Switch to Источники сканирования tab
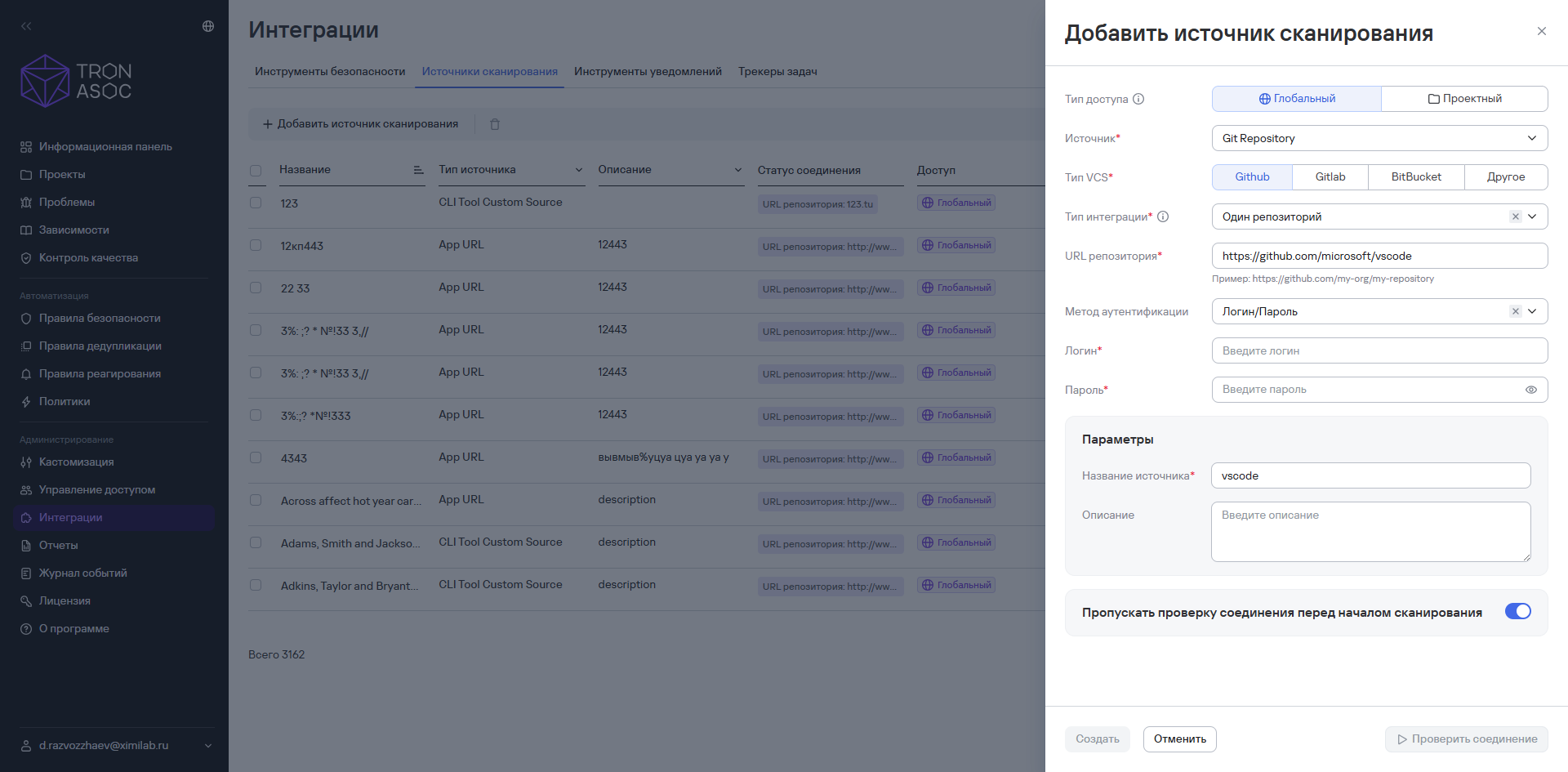Image resolution: width=1568 pixels, height=772 pixels. (490, 72)
